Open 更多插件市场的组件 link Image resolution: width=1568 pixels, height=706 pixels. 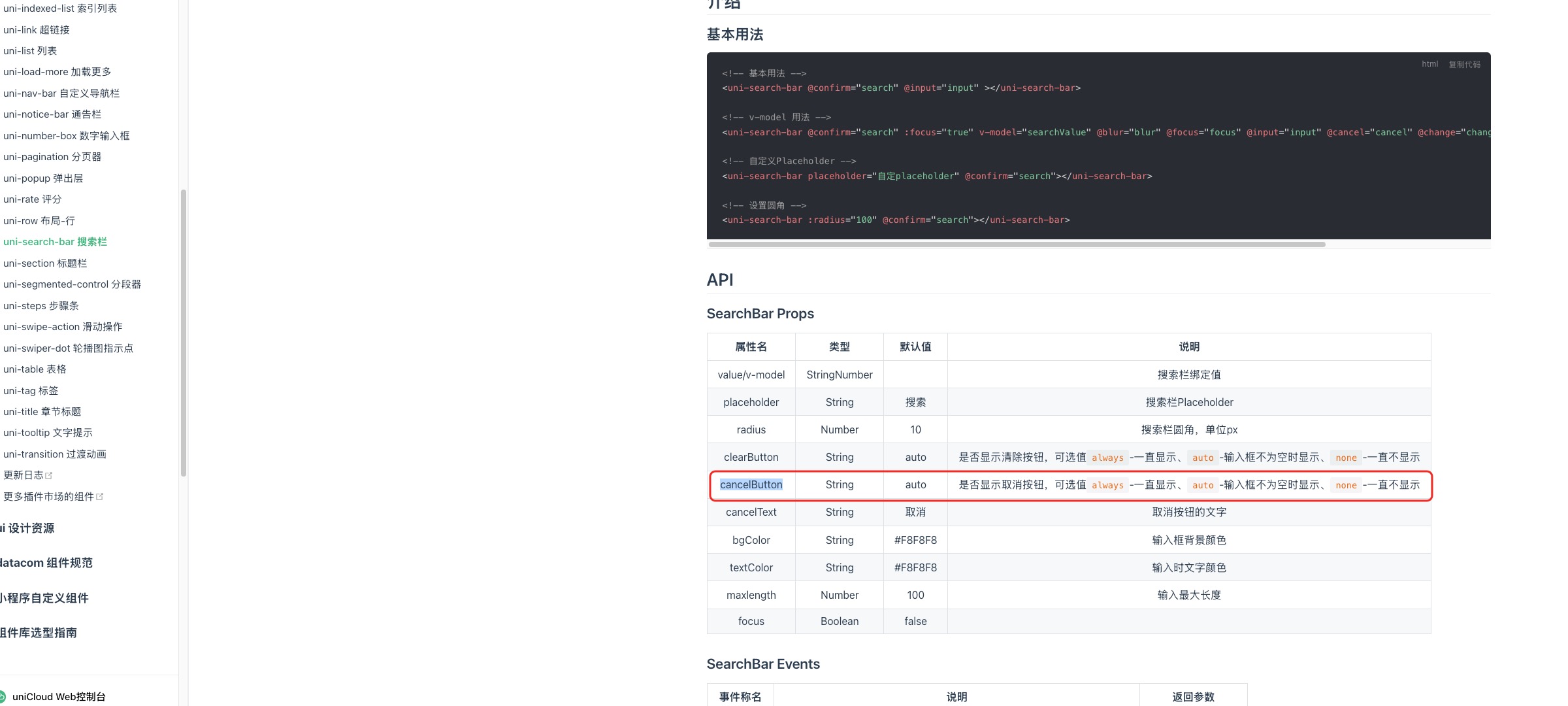48,497
